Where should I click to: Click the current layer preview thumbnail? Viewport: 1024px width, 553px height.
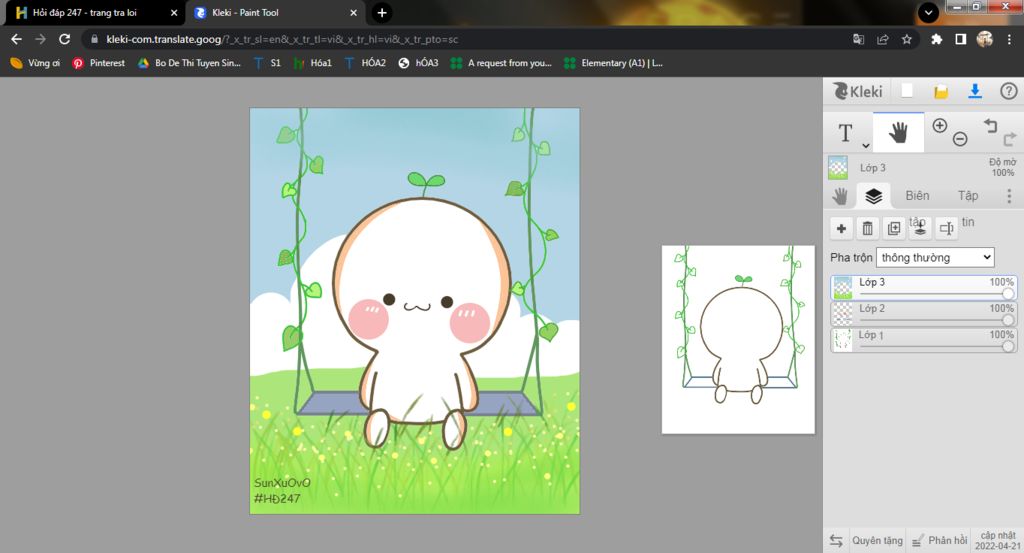838,168
